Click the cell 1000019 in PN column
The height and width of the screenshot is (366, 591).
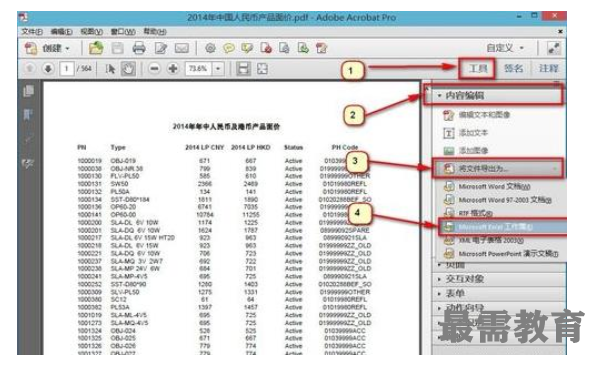(x=89, y=161)
